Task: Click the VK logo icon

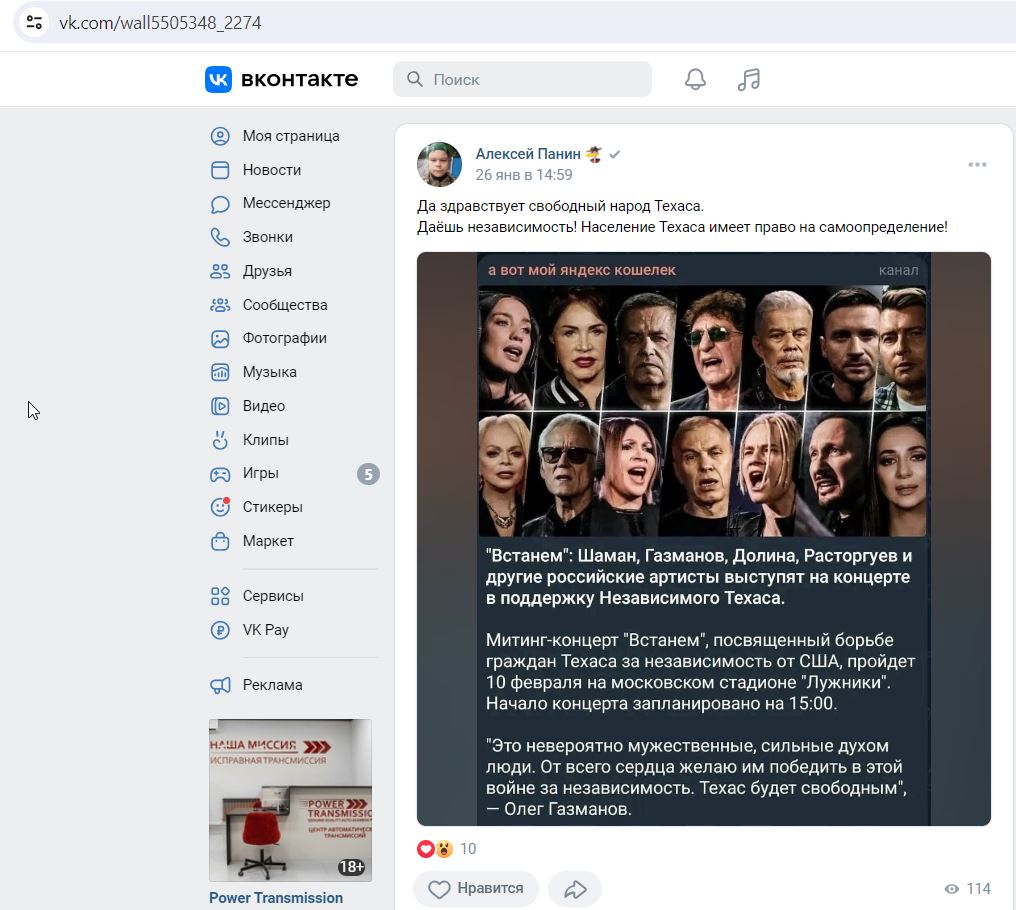Action: (x=218, y=80)
